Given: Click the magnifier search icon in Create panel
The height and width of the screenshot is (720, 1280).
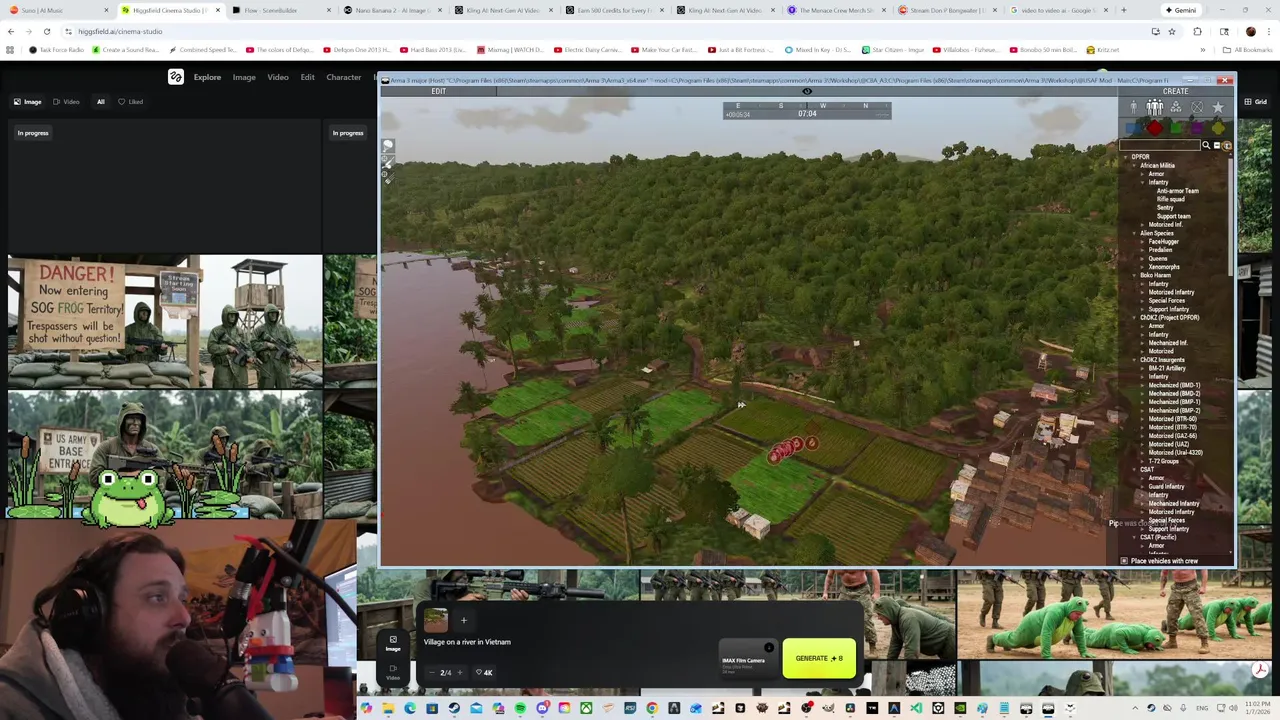Looking at the screenshot, I should (x=1206, y=146).
